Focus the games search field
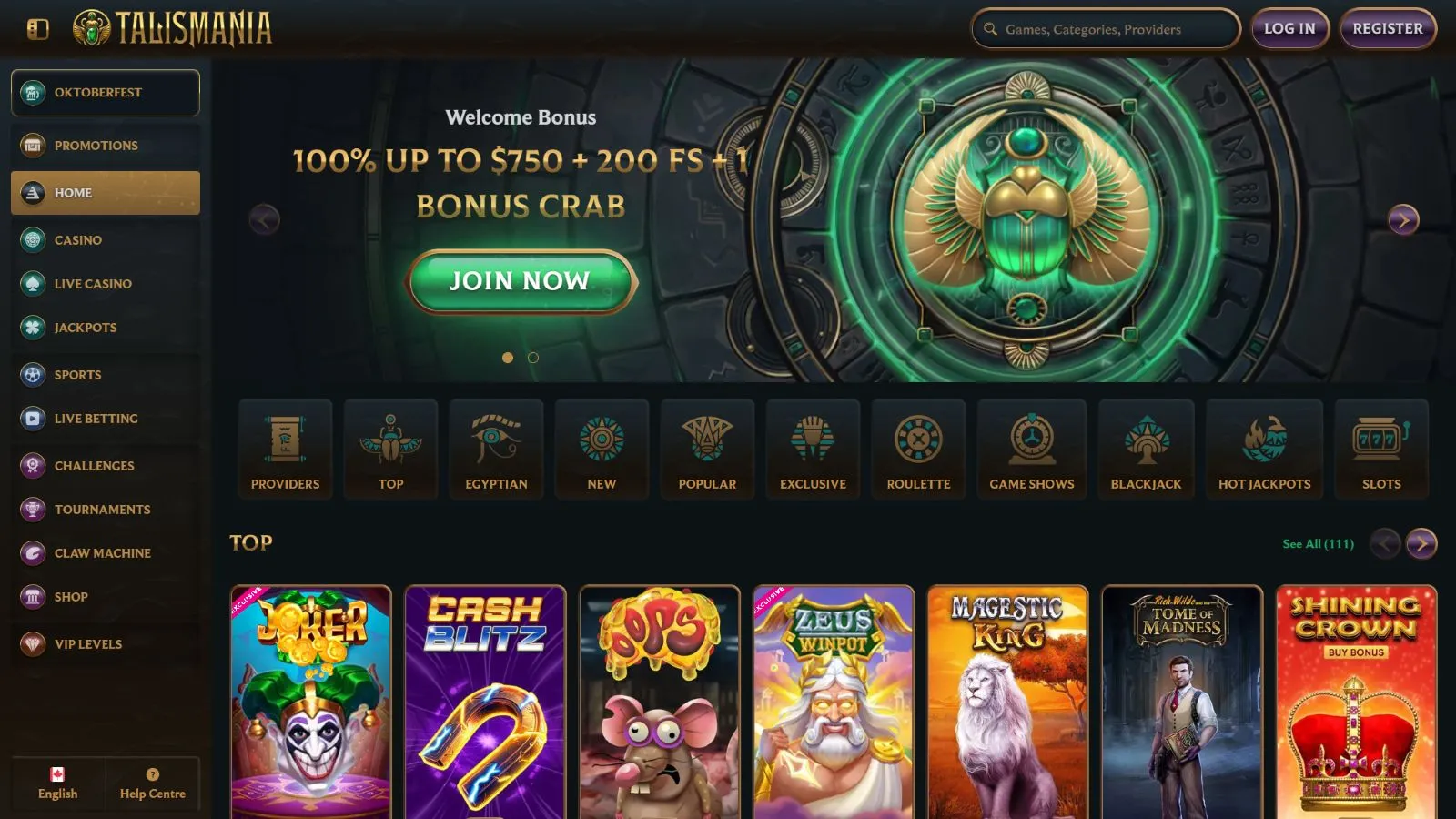 1106,29
